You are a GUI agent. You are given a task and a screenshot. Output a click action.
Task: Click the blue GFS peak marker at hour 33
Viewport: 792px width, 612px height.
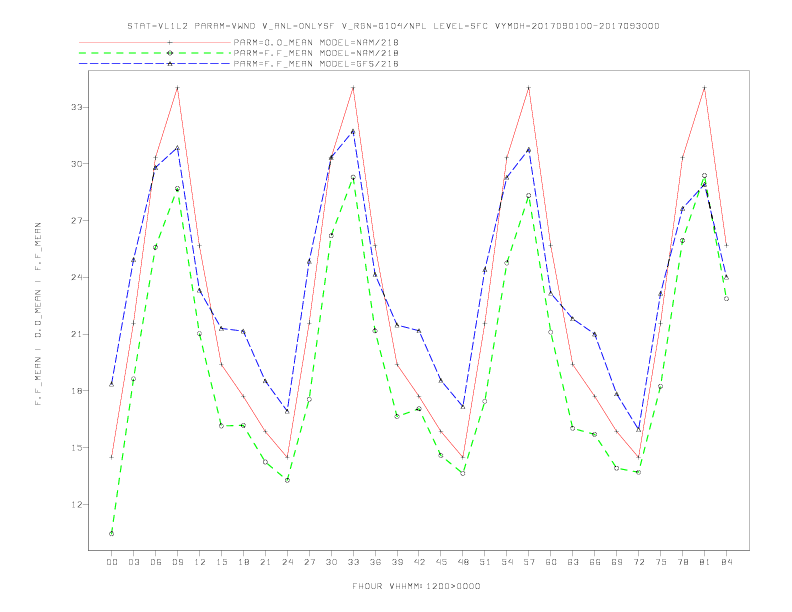coord(353,131)
